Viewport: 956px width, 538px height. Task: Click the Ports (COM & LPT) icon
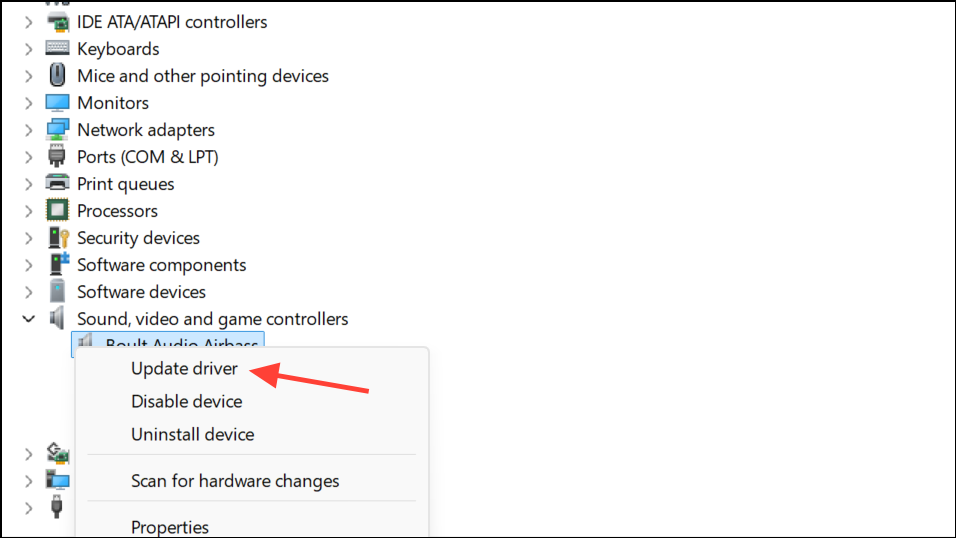tap(58, 157)
